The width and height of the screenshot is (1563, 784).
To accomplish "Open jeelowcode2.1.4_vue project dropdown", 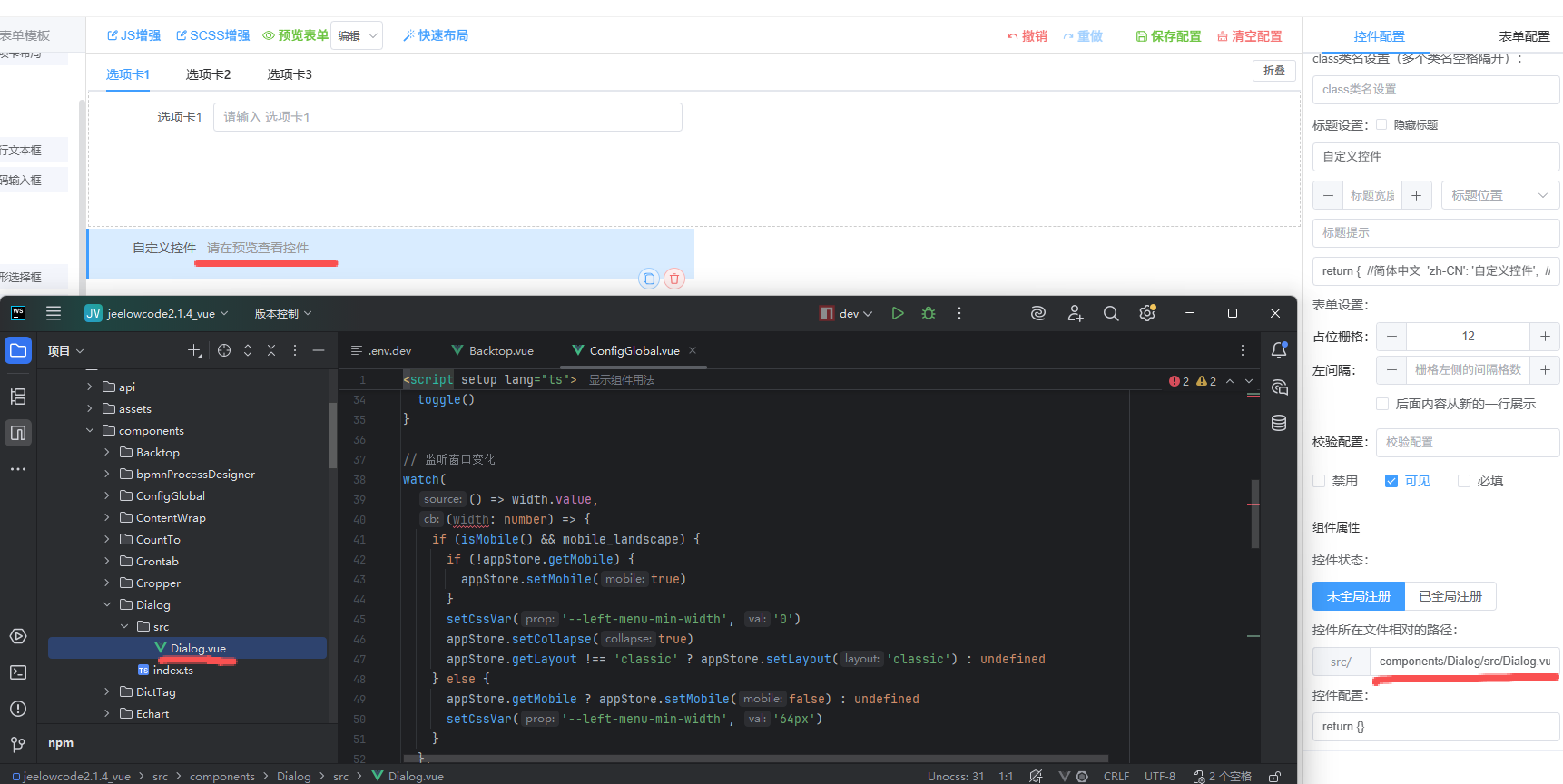I will 157,313.
